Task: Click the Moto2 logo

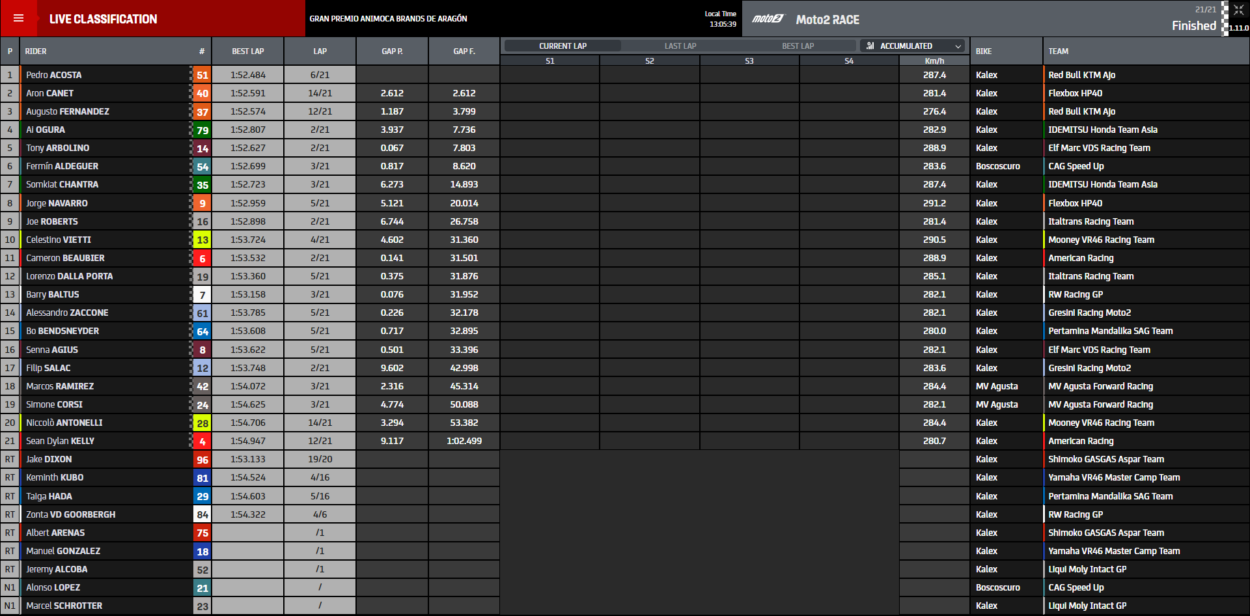Action: [768, 19]
